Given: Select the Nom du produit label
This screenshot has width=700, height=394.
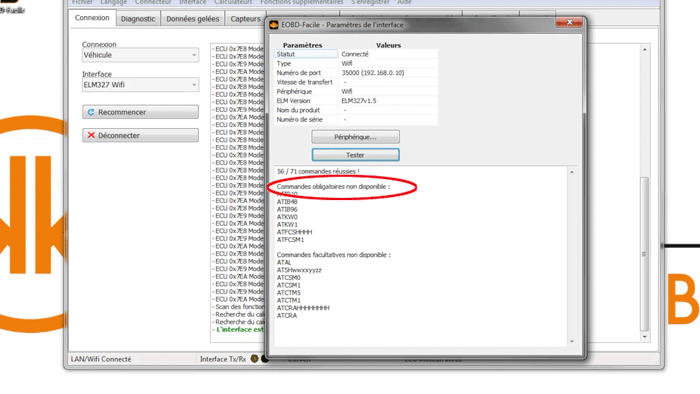Looking at the screenshot, I should pos(298,110).
